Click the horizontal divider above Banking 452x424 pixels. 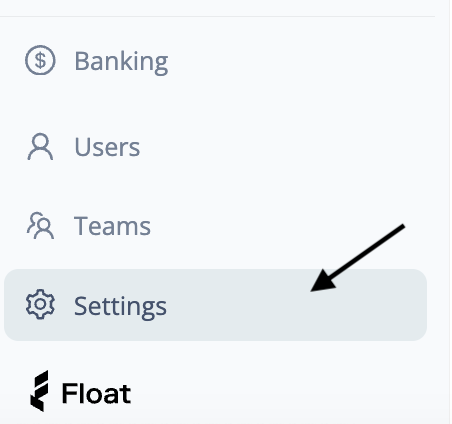[x=217, y=16]
